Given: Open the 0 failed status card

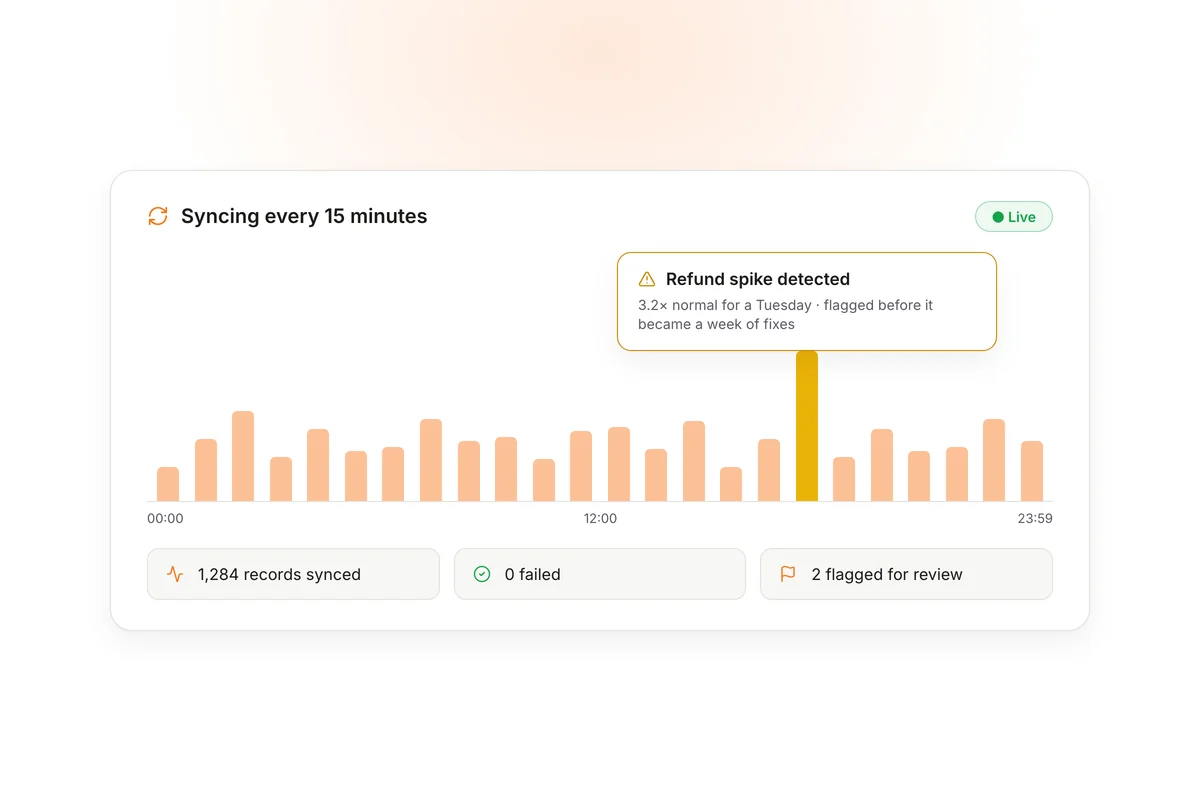Looking at the screenshot, I should click(x=600, y=574).
